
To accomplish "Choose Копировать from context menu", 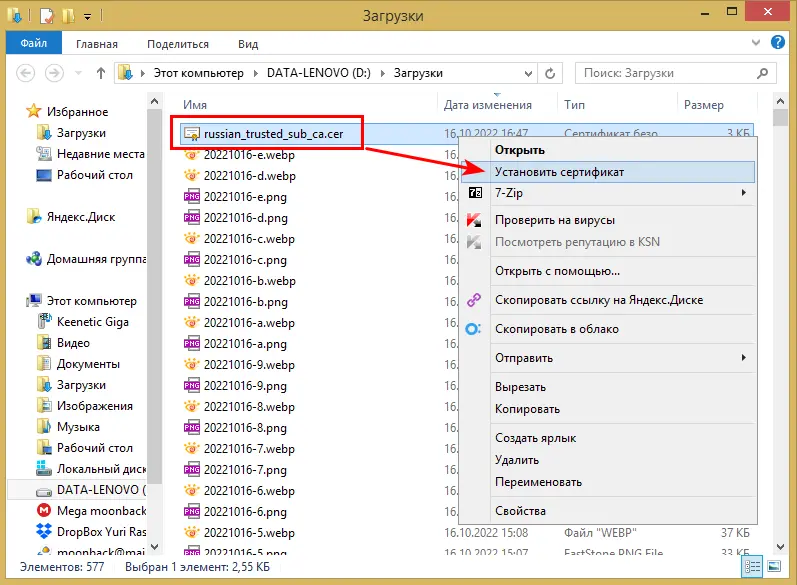I will click(608, 409).
